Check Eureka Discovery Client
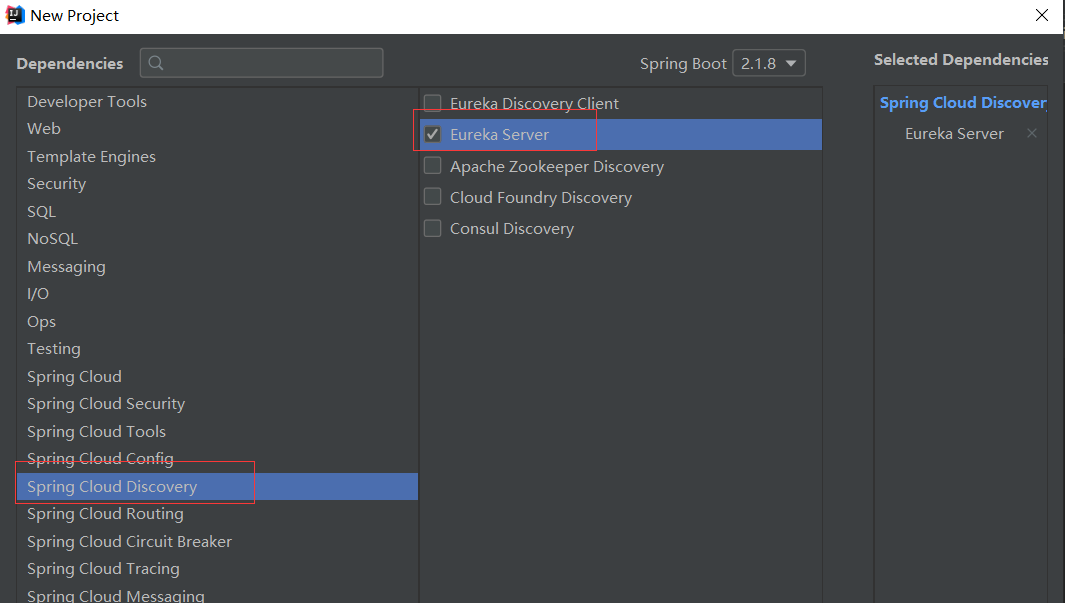1065x603 pixels. (x=432, y=102)
